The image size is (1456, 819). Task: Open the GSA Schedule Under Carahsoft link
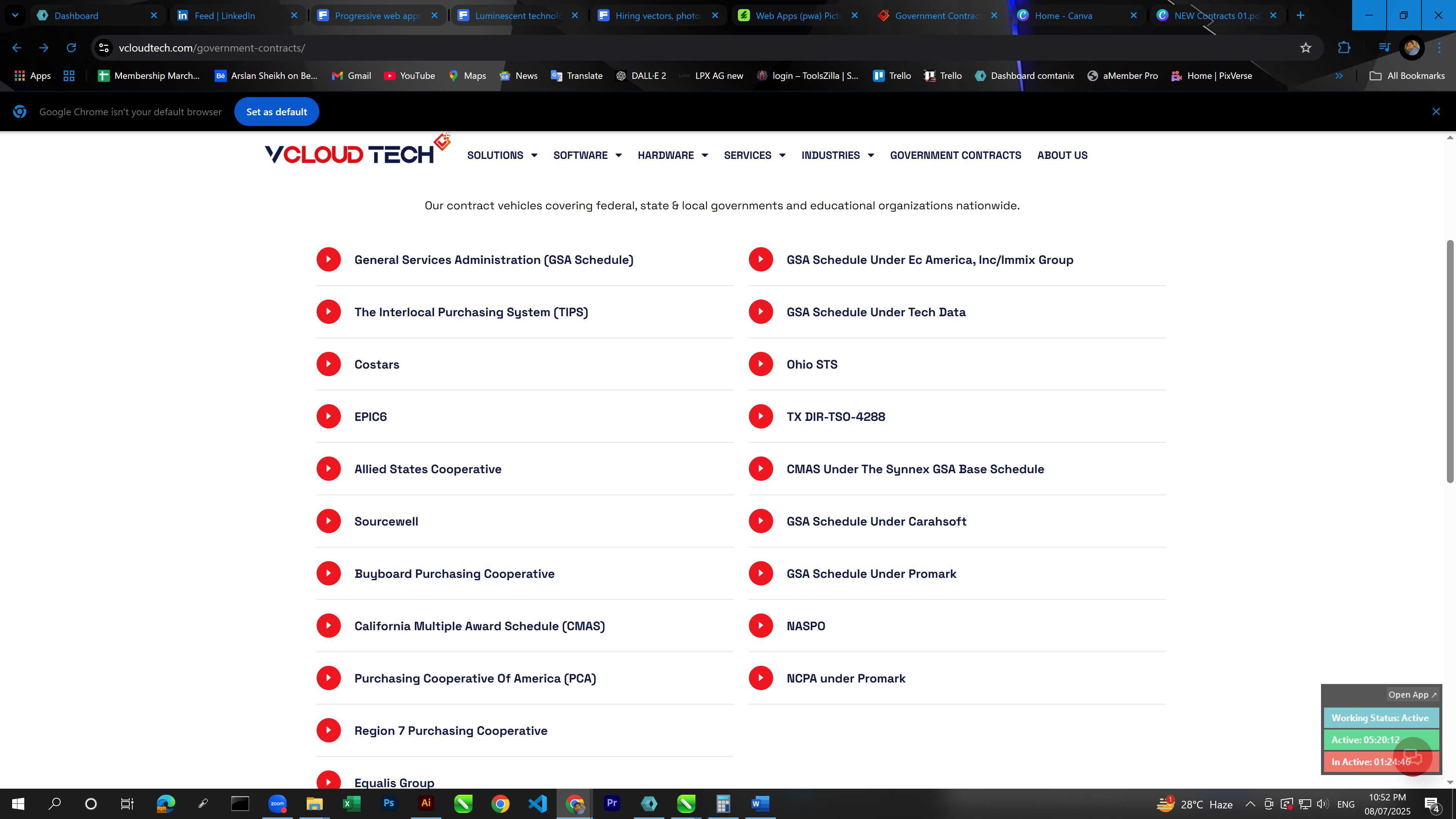tap(876, 521)
